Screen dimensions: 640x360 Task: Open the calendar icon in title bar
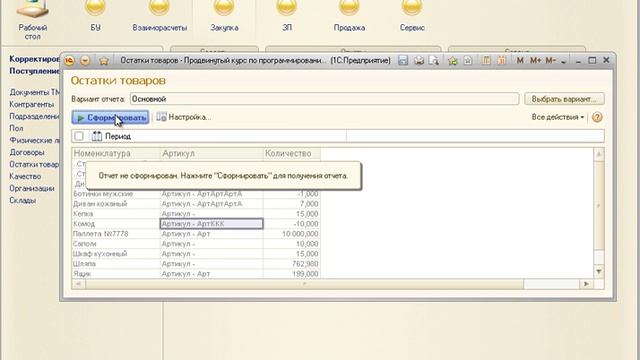click(502, 61)
